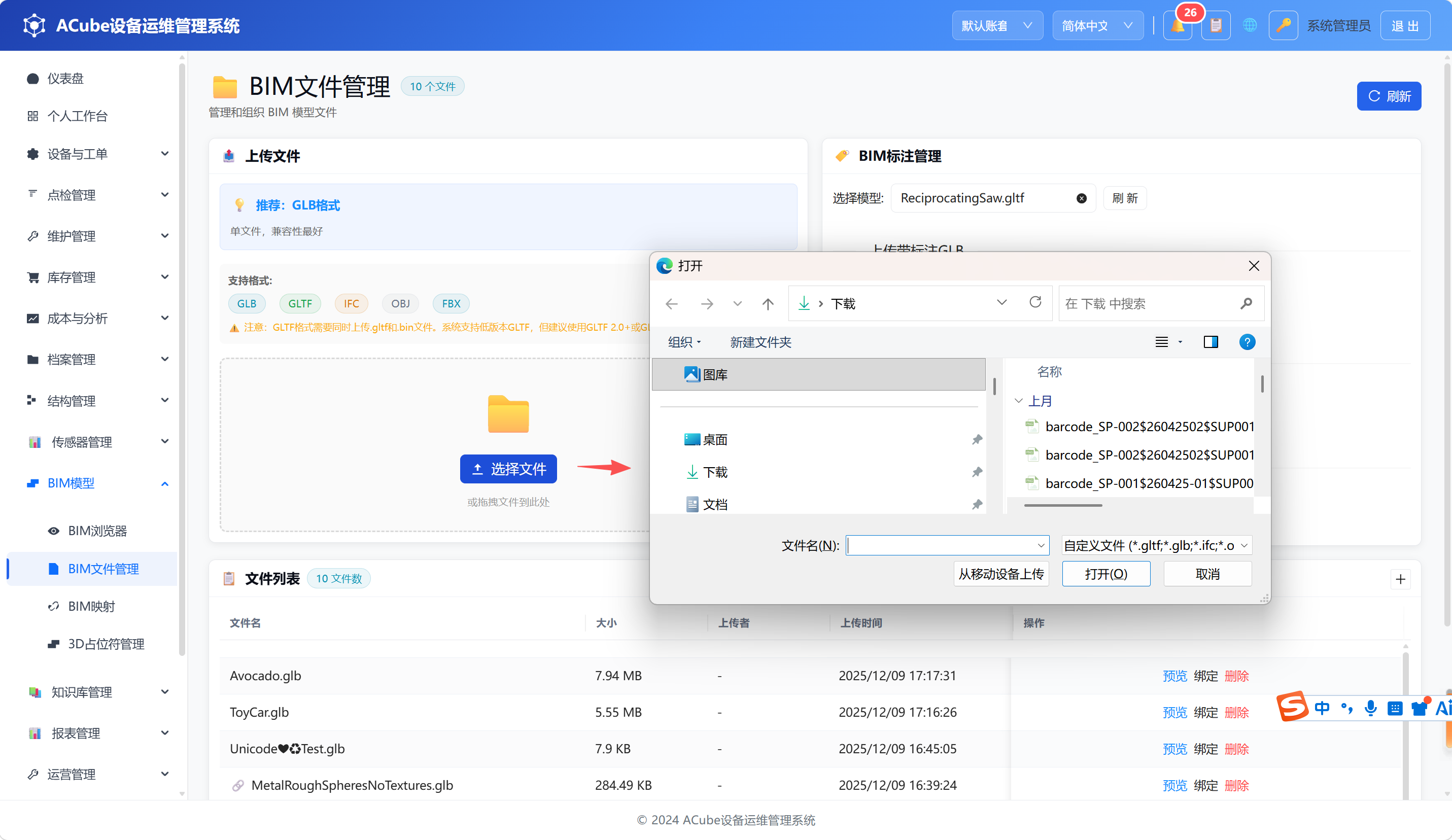Collapse BIM模型 sidebar menu
This screenshot has height=840, width=1452.
click(164, 484)
